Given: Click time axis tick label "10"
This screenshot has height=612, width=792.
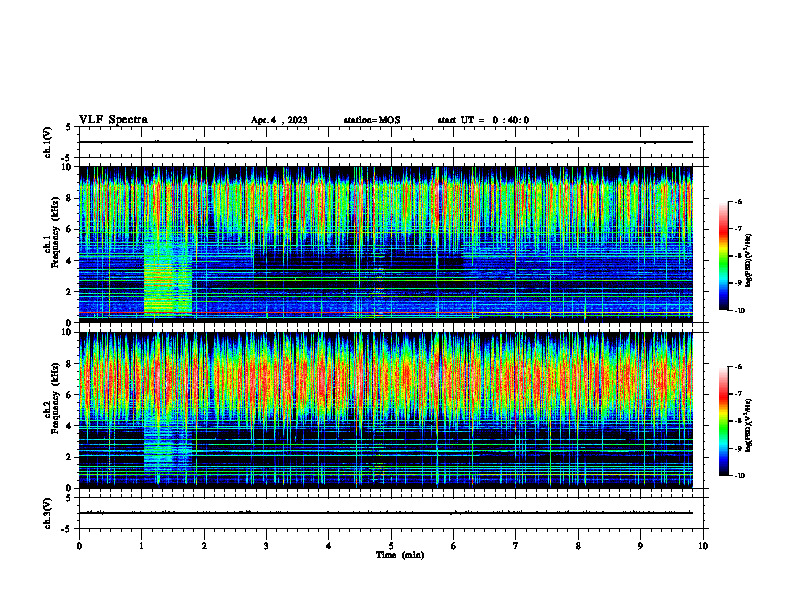Looking at the screenshot, I should click(703, 546).
